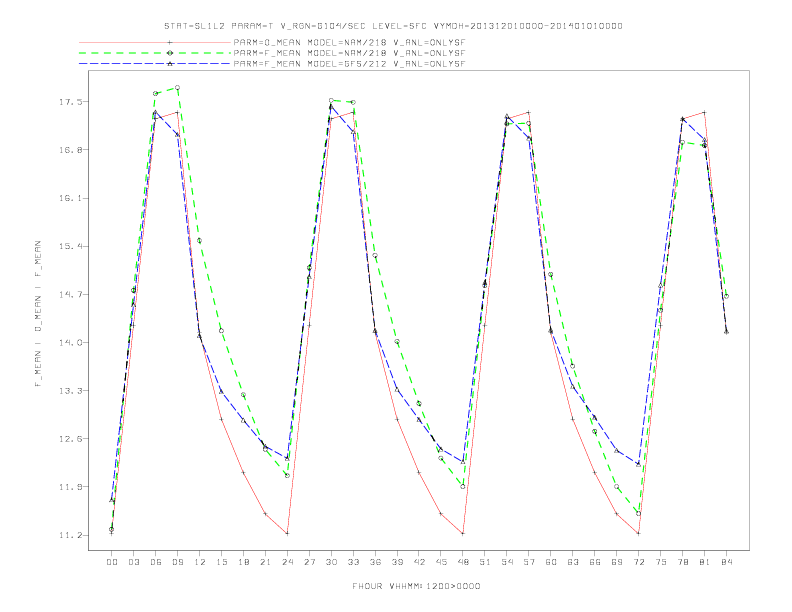Click x-axis forecast hour label 24
Screen dimensions: 792x612
coord(287,562)
